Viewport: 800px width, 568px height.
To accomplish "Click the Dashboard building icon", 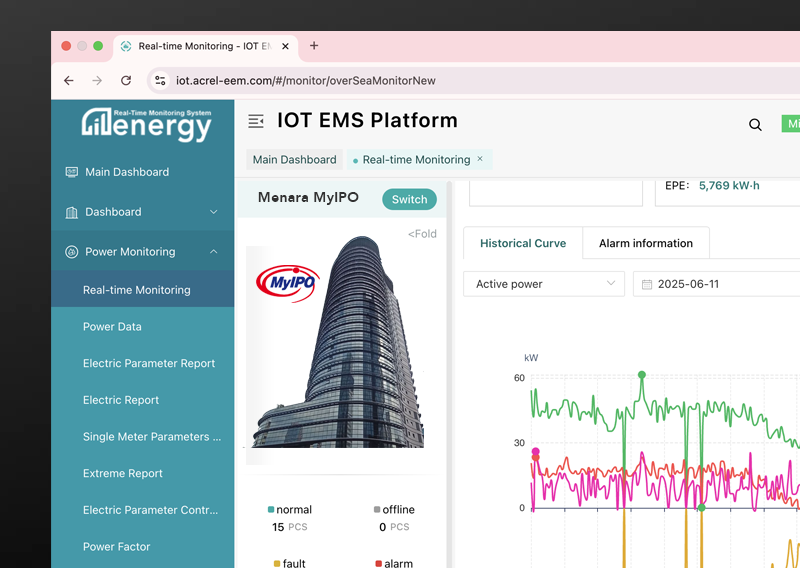I will (71, 212).
